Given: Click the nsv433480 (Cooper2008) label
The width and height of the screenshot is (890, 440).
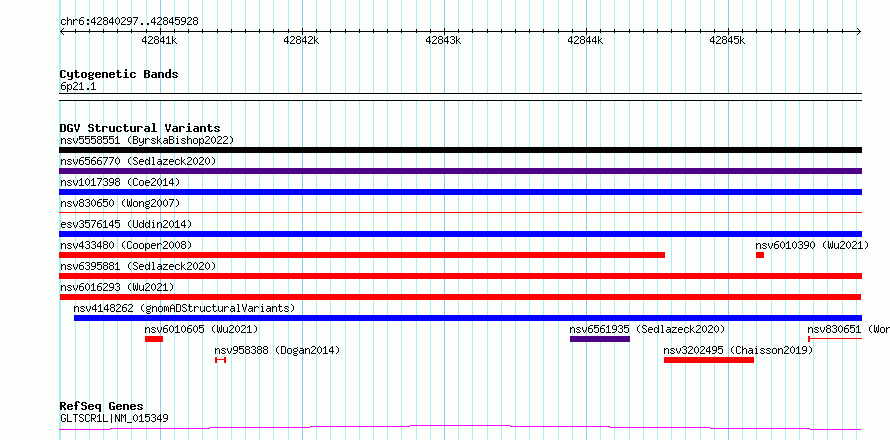Looking at the screenshot, I should pos(126,245).
